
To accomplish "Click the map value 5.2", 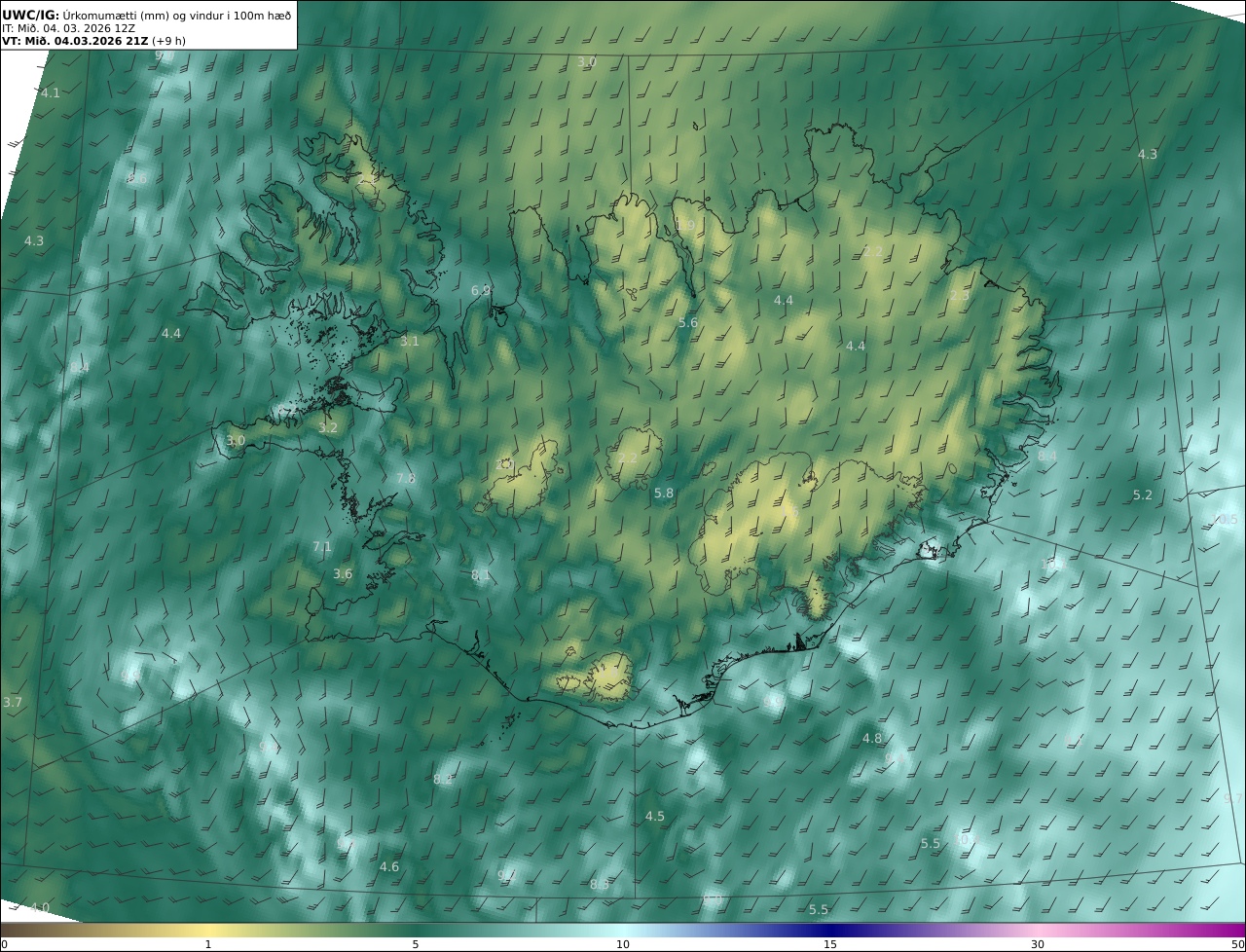I will (x=1143, y=495).
